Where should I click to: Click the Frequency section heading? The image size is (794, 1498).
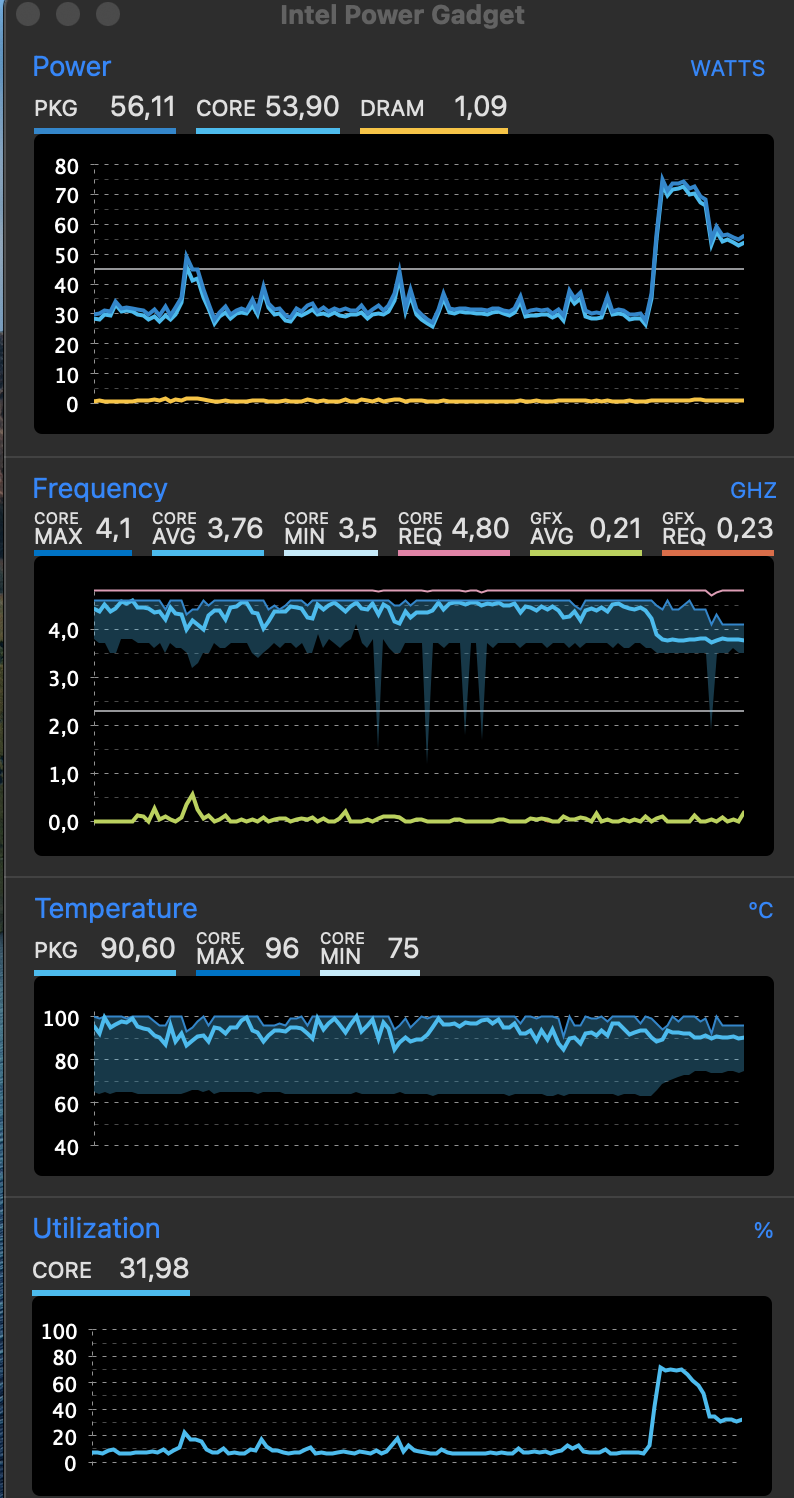100,489
